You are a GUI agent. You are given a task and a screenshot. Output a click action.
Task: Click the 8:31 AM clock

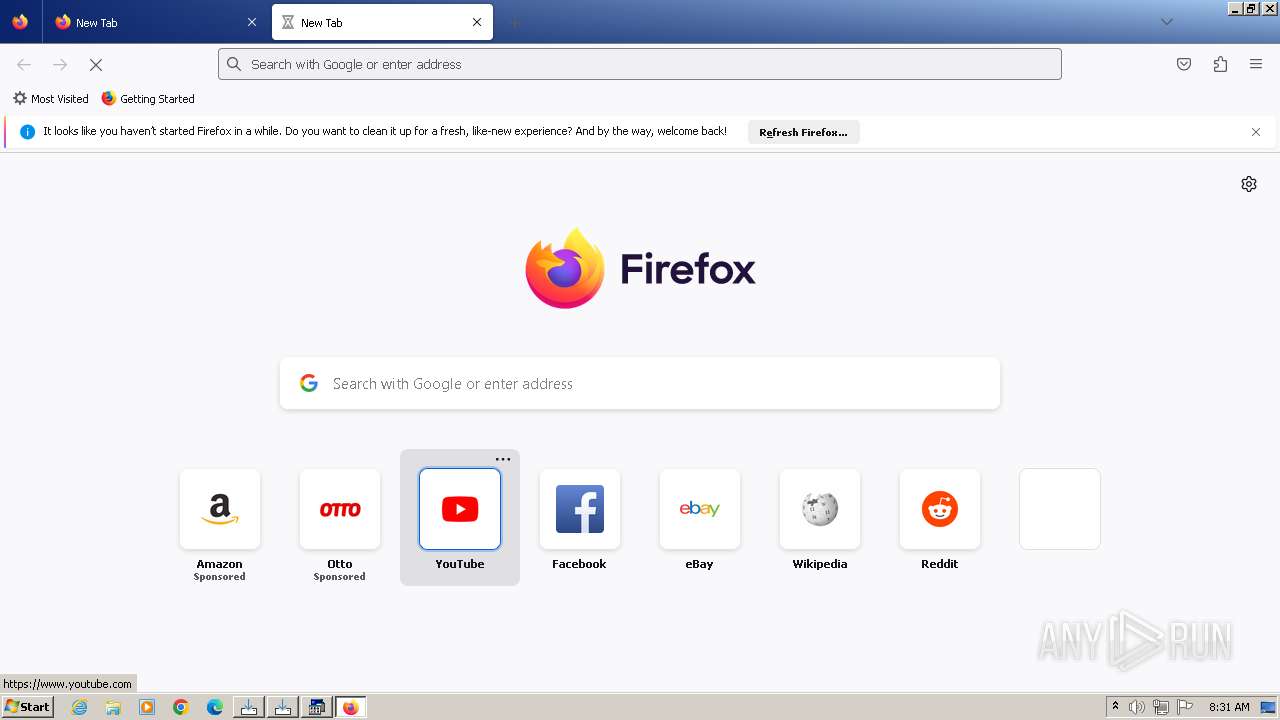pos(1229,707)
